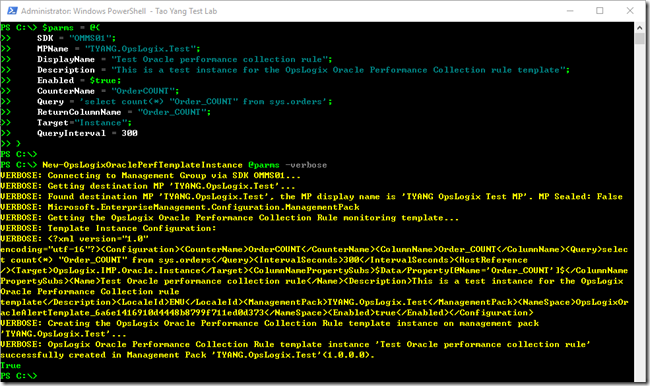This screenshot has width=650, height=386.
Task: Click 'Connecting to Management Group via SDK' line
Action: click(150, 175)
